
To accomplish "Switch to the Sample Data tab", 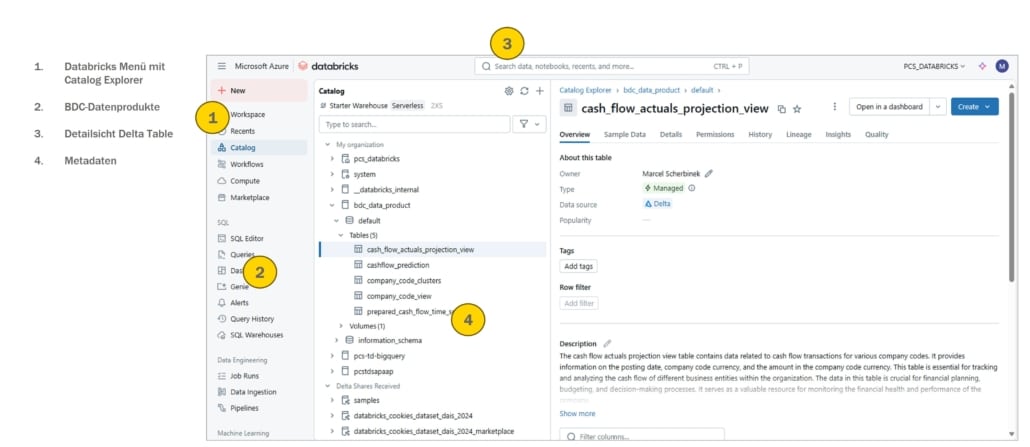I will [x=624, y=134].
